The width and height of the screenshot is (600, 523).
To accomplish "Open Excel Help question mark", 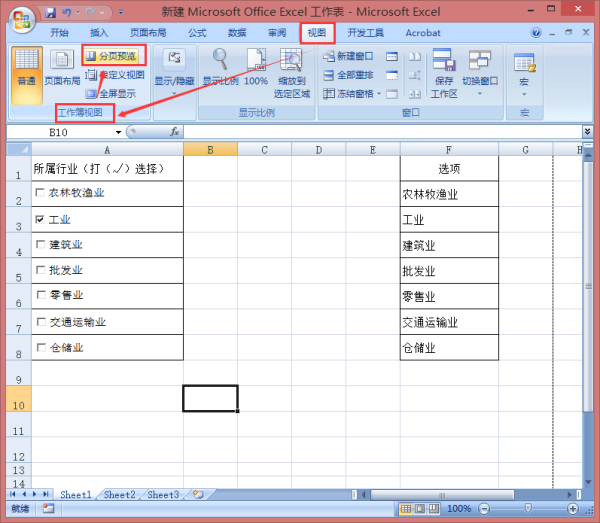I will [536, 33].
